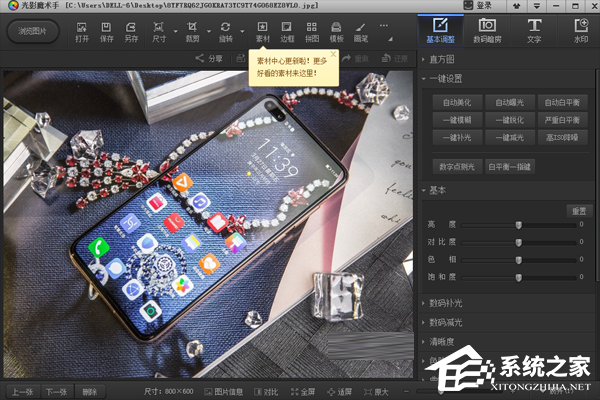Image resolution: width=600 pixels, height=400 pixels.
Task: Go to next image with 下一张
Action: 57,392
